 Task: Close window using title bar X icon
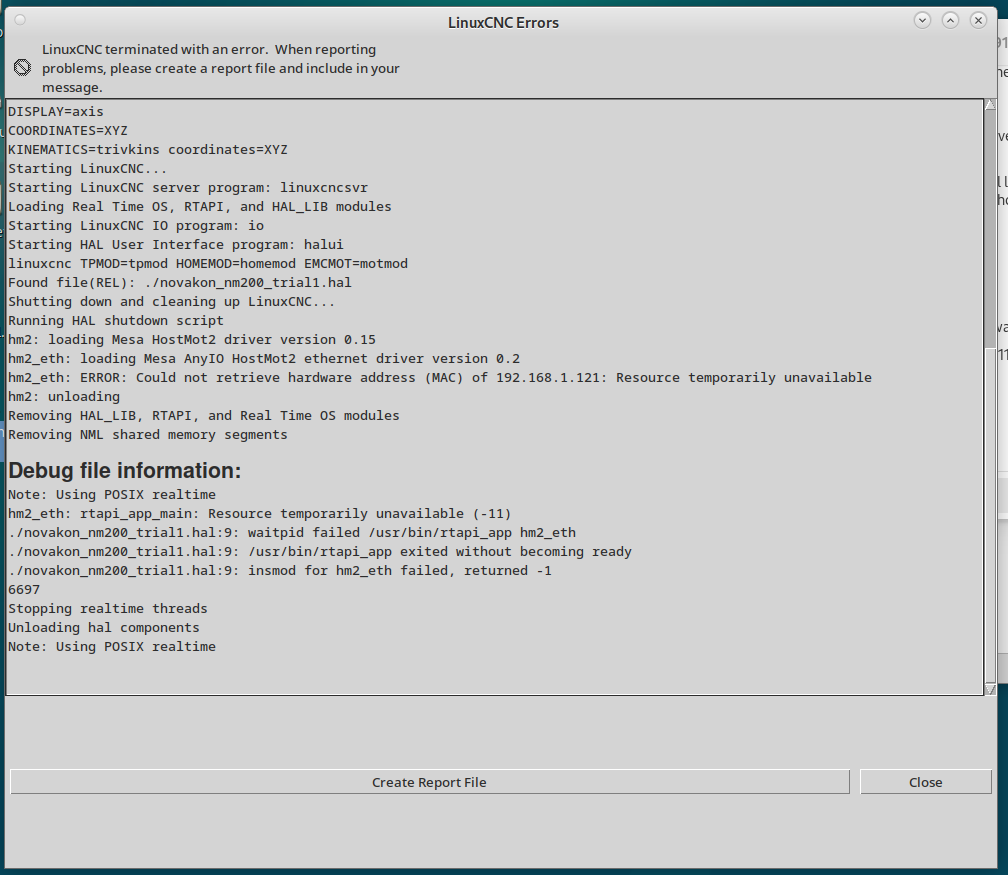978,21
